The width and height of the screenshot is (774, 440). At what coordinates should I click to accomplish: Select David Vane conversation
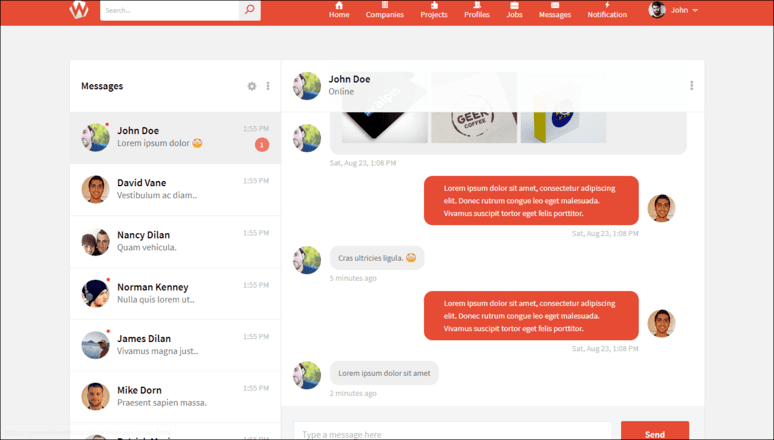click(x=175, y=189)
